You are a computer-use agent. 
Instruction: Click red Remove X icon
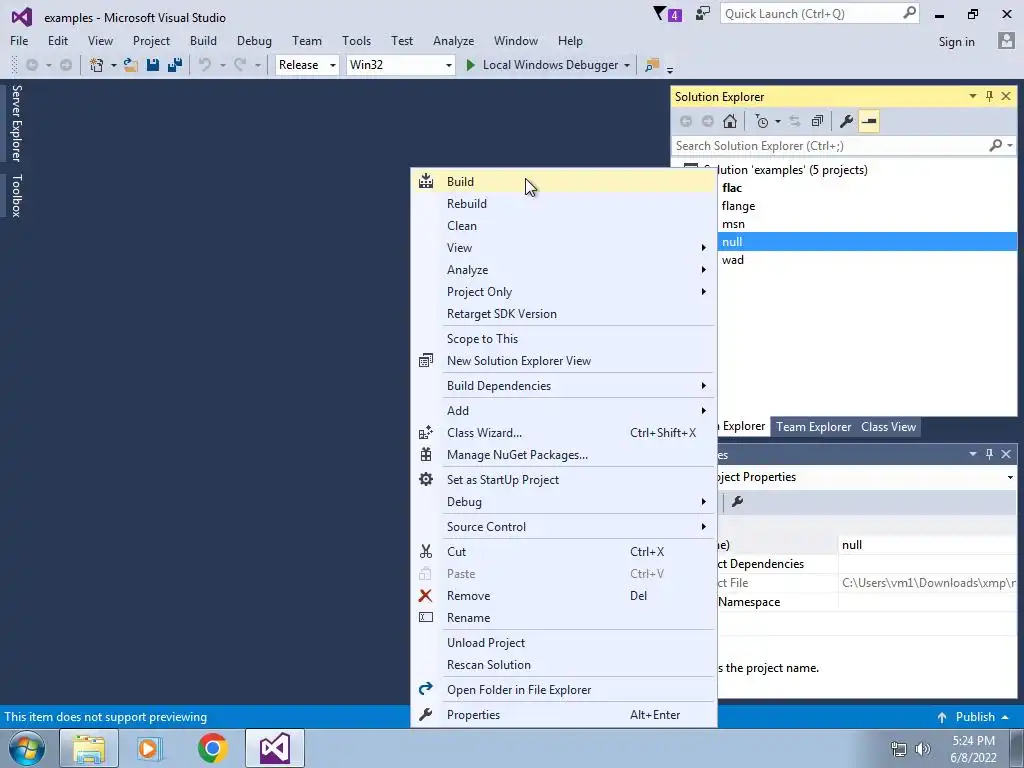point(426,596)
